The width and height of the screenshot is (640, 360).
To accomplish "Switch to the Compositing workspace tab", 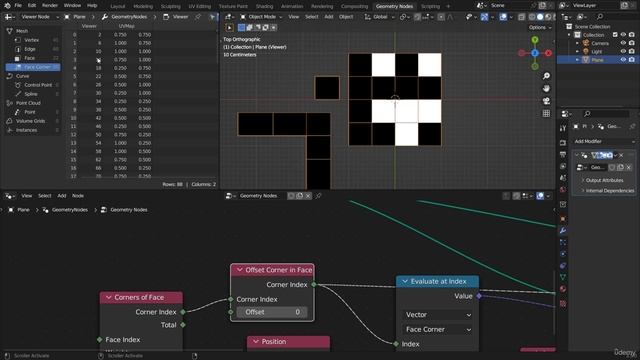I will click(x=354, y=6).
